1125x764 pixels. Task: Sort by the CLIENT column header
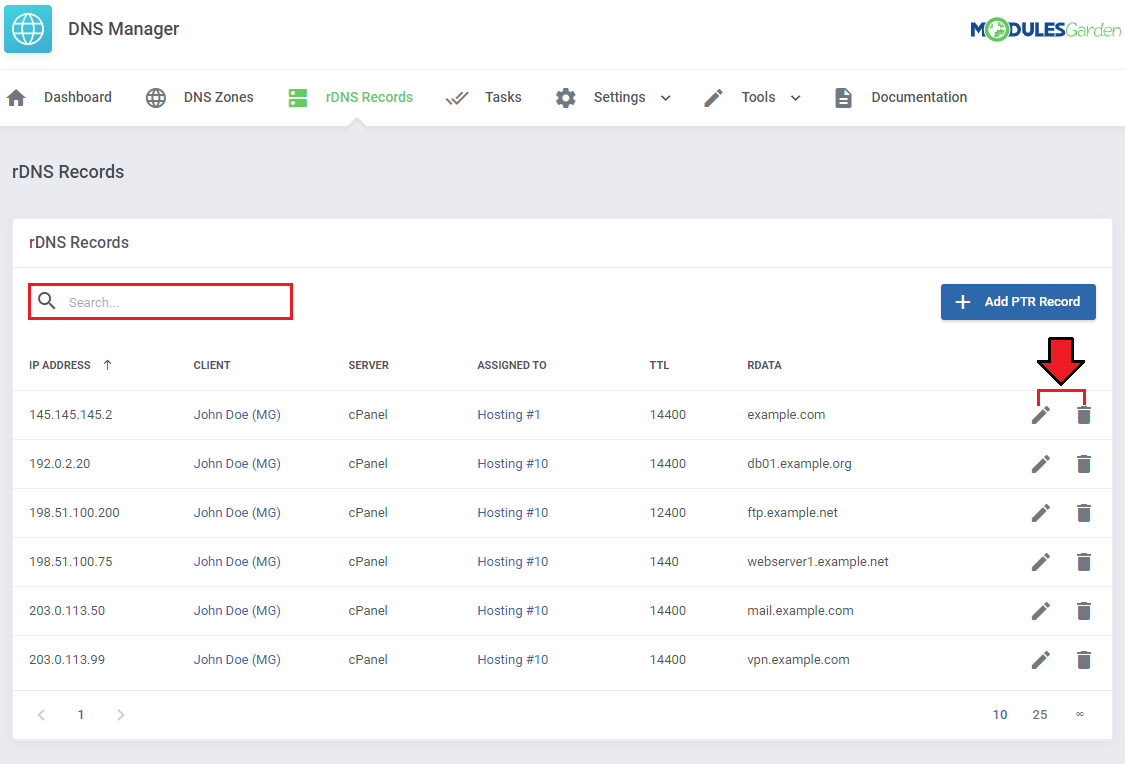click(212, 365)
